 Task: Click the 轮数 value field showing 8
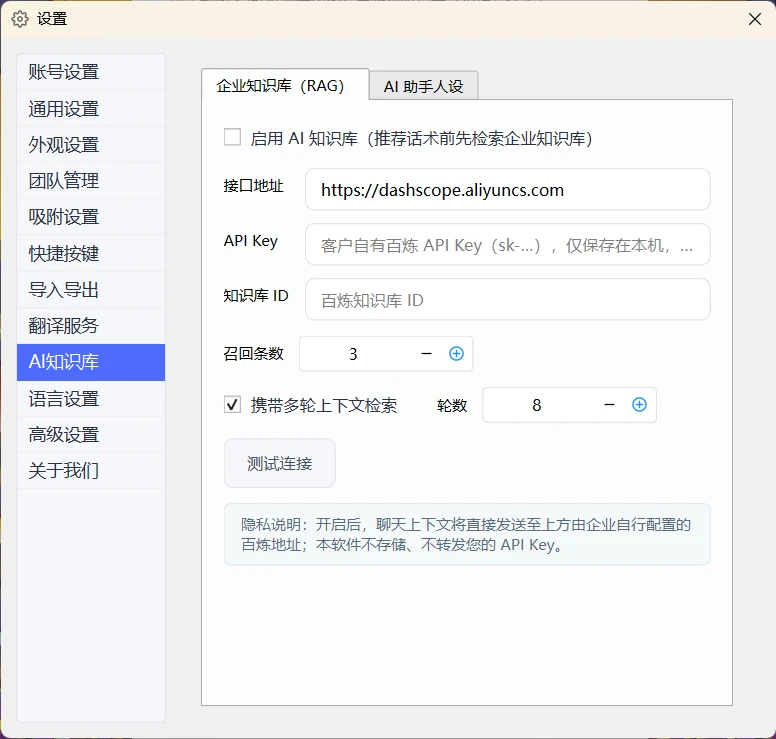click(536, 405)
